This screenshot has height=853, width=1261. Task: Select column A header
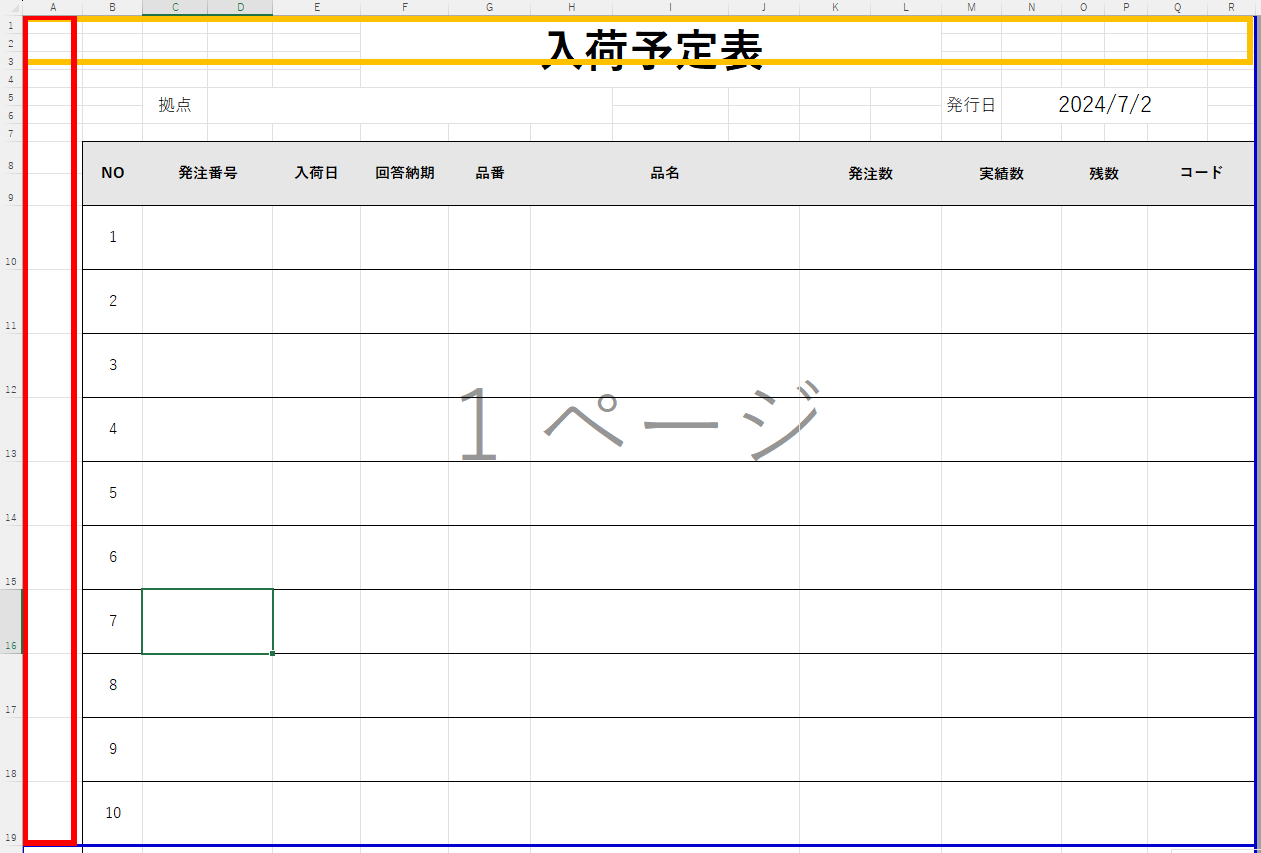tap(52, 7)
